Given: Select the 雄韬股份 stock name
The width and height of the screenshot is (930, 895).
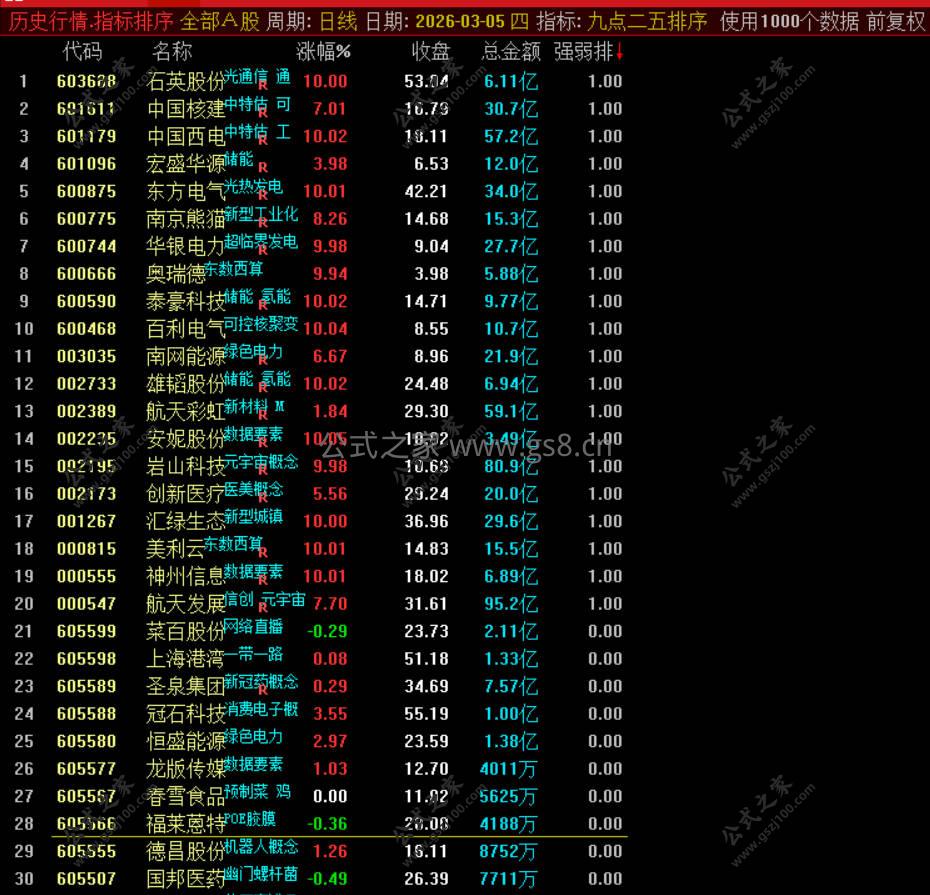Looking at the screenshot, I should coord(186,384).
